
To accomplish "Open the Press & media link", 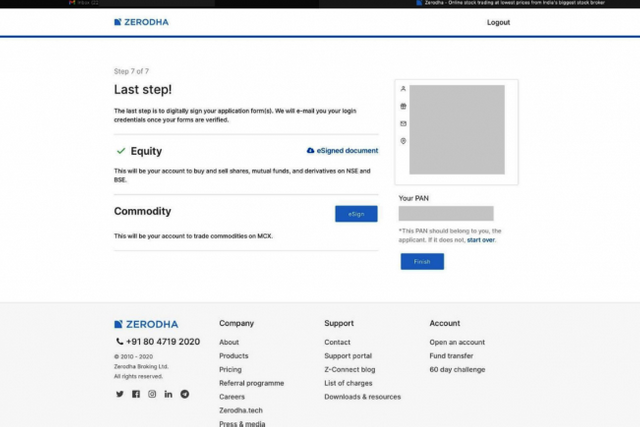I will (242, 424).
